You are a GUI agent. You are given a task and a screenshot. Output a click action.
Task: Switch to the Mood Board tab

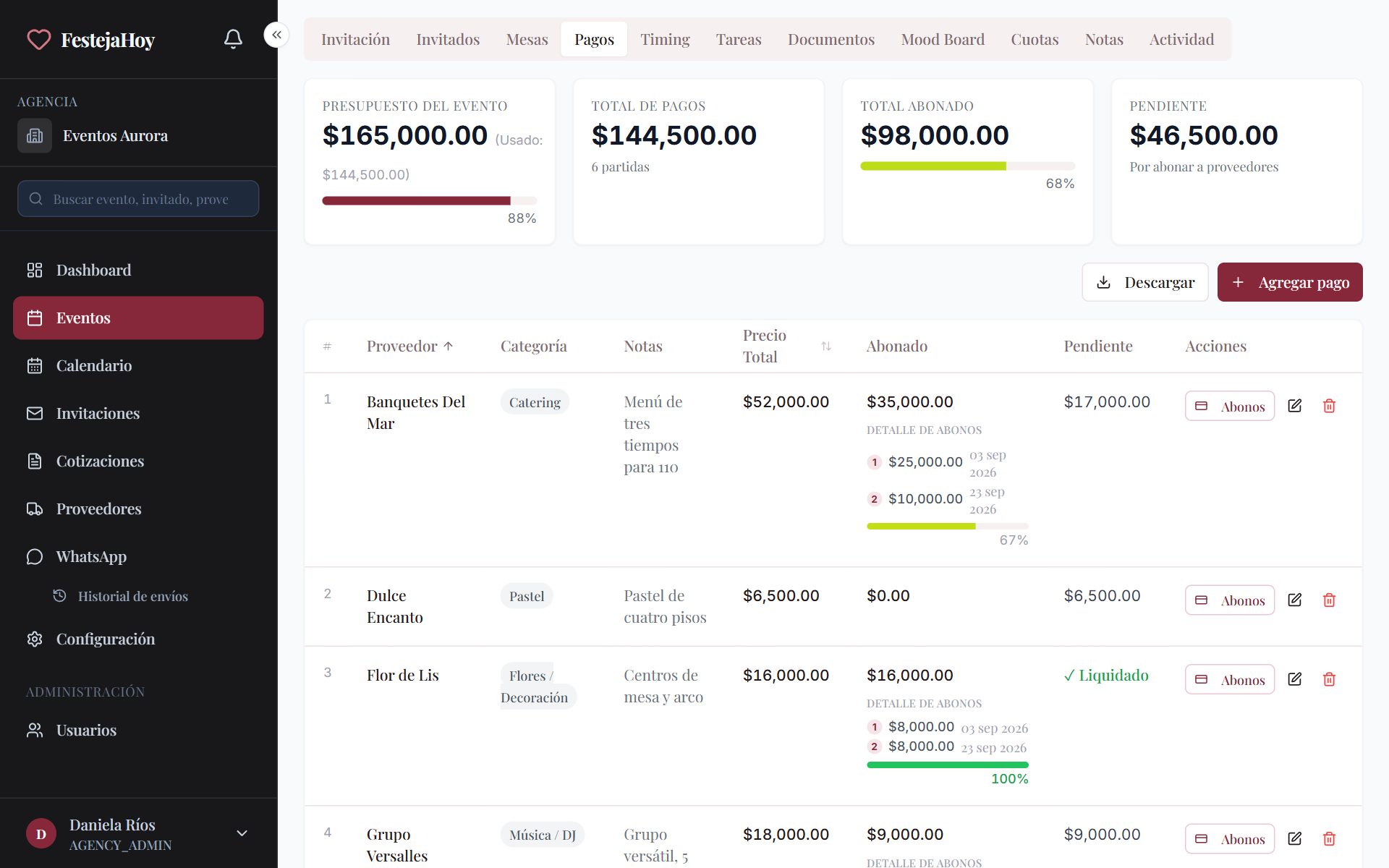pos(943,39)
